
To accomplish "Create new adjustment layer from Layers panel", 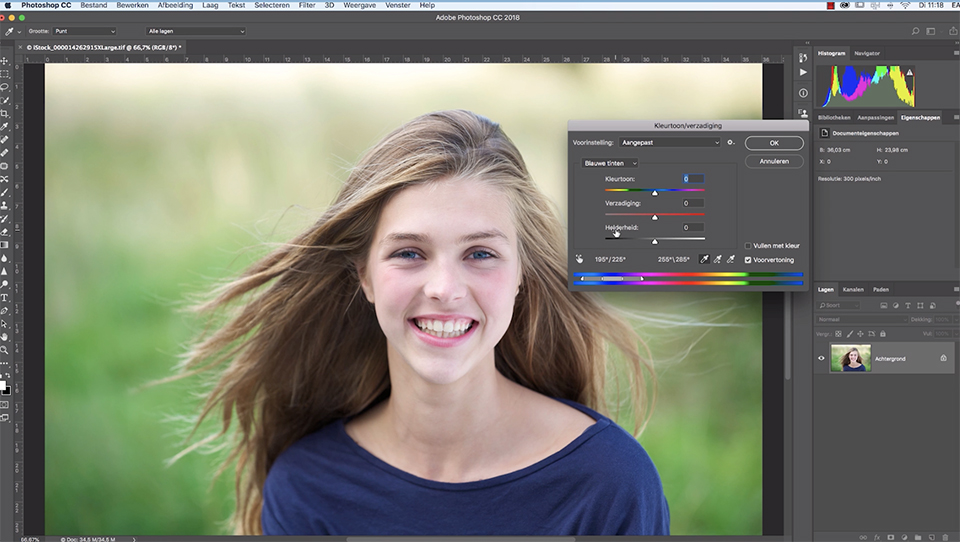I will point(904,537).
